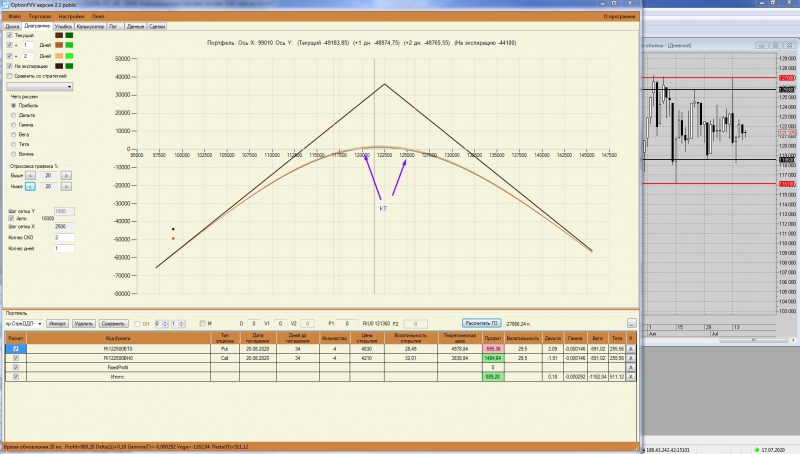Increase the 'Выше' graph percentage with right arrow
This screenshot has width=800, height=454.
pos(66,175)
